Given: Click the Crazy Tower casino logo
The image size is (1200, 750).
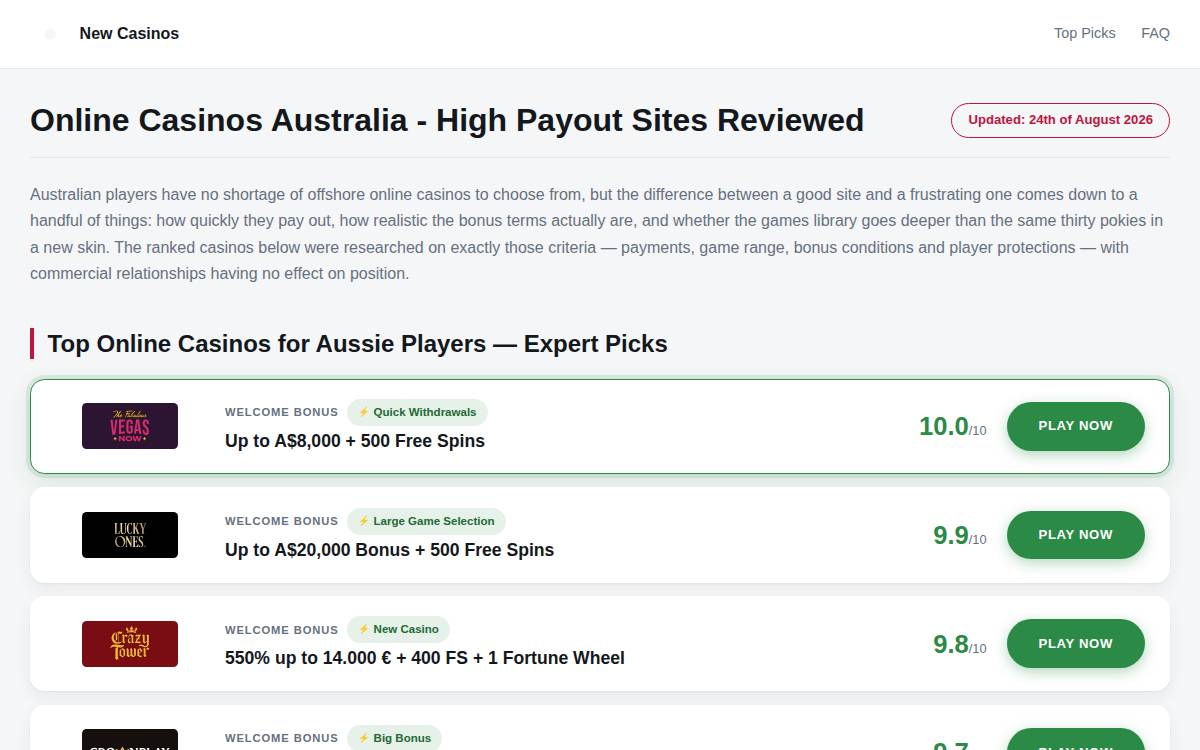Looking at the screenshot, I should (x=130, y=644).
